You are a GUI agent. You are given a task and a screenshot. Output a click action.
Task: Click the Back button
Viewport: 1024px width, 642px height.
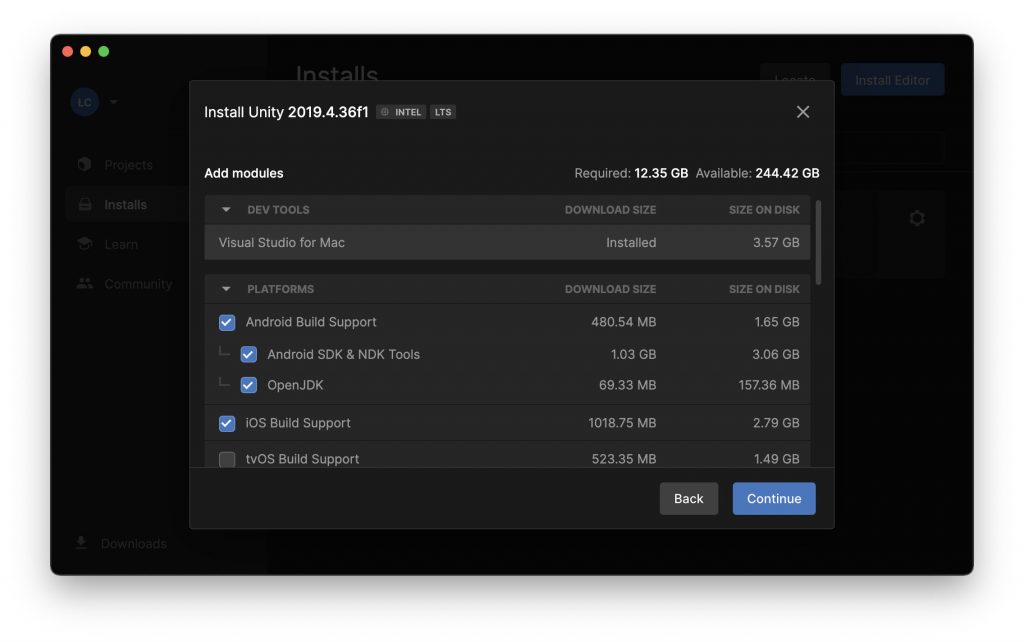688,498
